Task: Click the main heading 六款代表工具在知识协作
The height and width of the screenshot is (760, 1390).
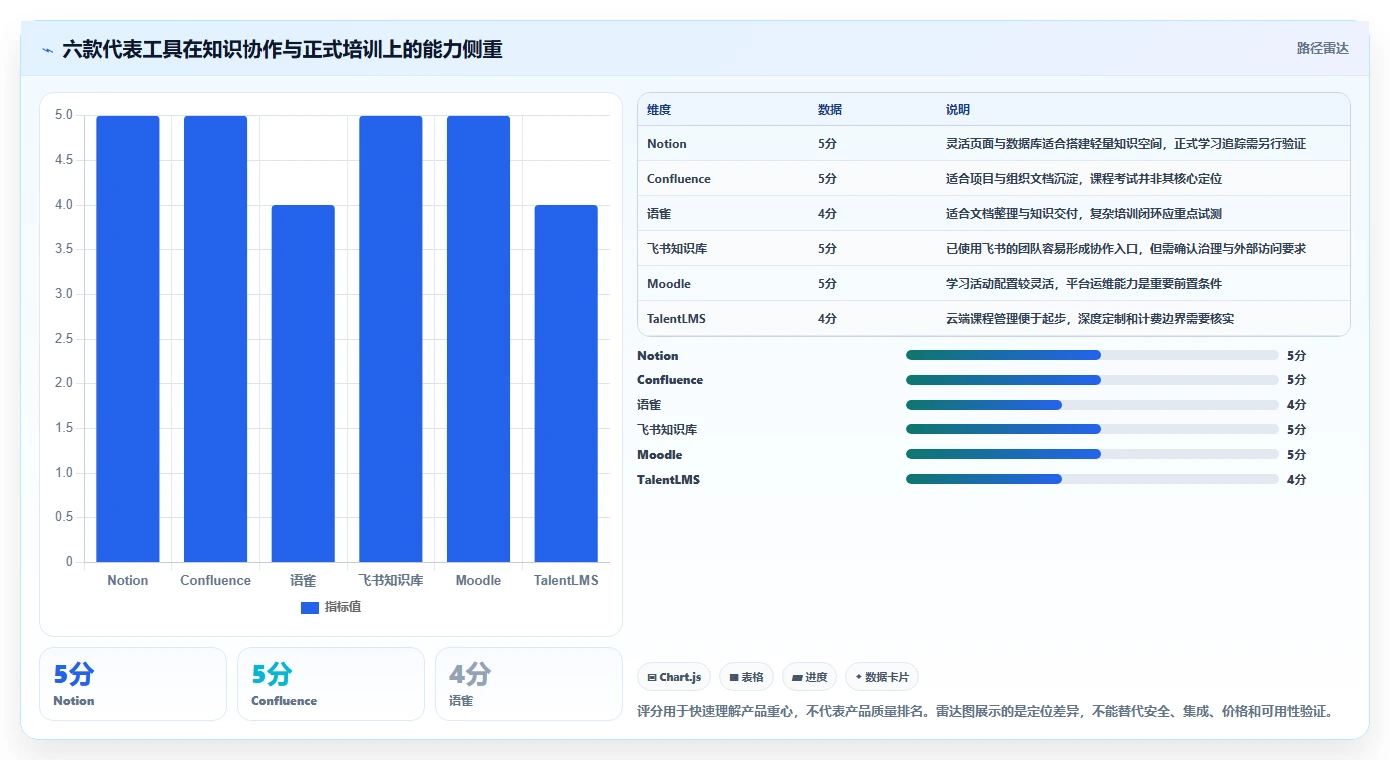Action: tap(283, 49)
